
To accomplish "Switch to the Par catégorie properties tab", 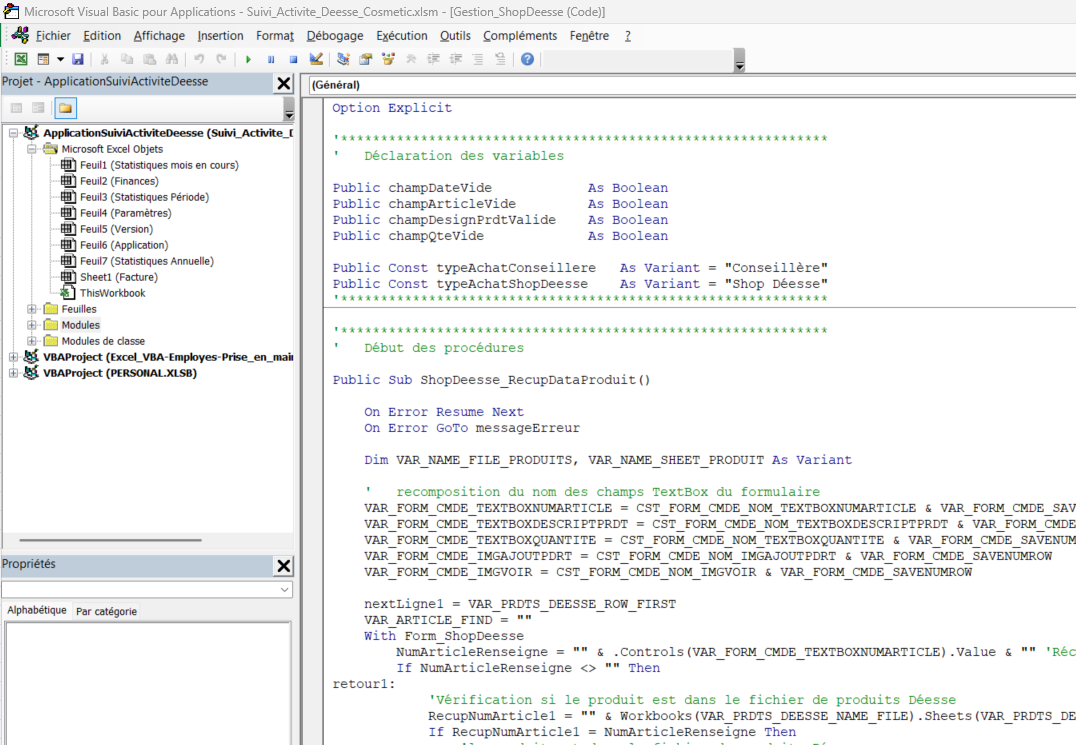I will pos(105,609).
